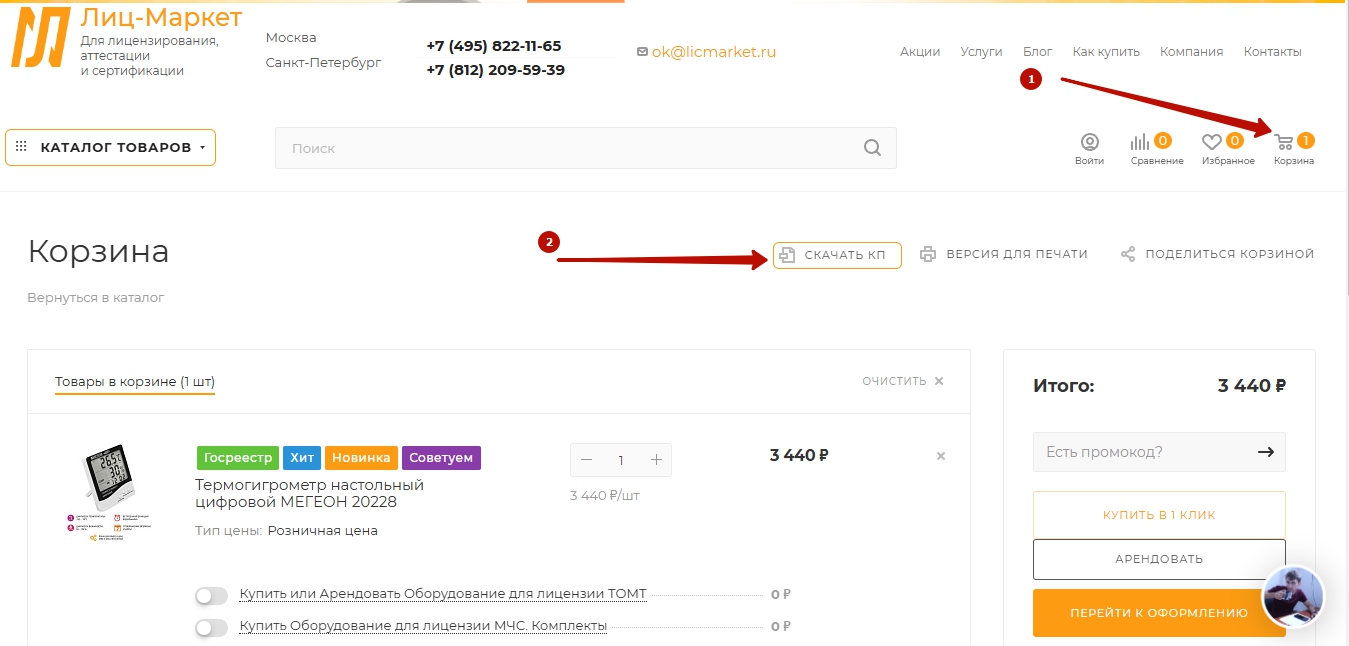
Task: Click the promo code input field
Action: pyautogui.click(x=1145, y=452)
